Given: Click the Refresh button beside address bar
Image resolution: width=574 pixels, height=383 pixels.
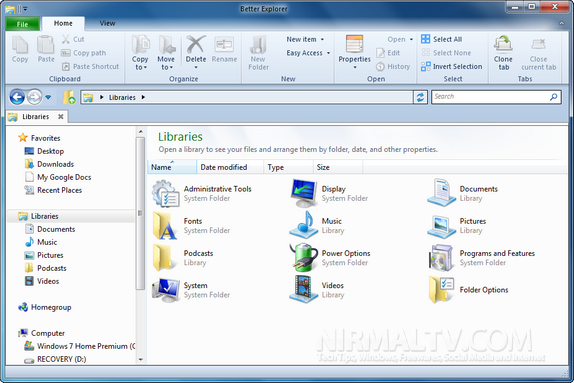Looking at the screenshot, I should pyautogui.click(x=420, y=97).
